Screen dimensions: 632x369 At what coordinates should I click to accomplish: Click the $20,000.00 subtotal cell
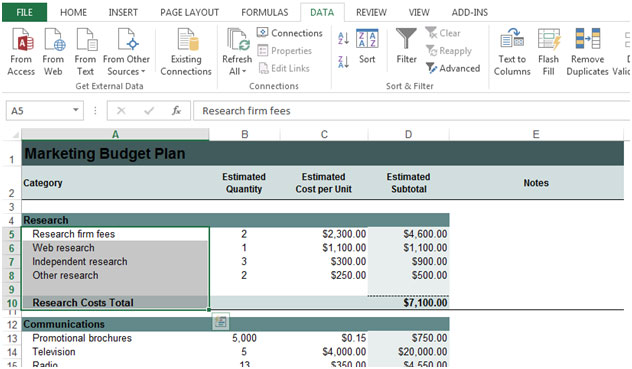coord(408,352)
